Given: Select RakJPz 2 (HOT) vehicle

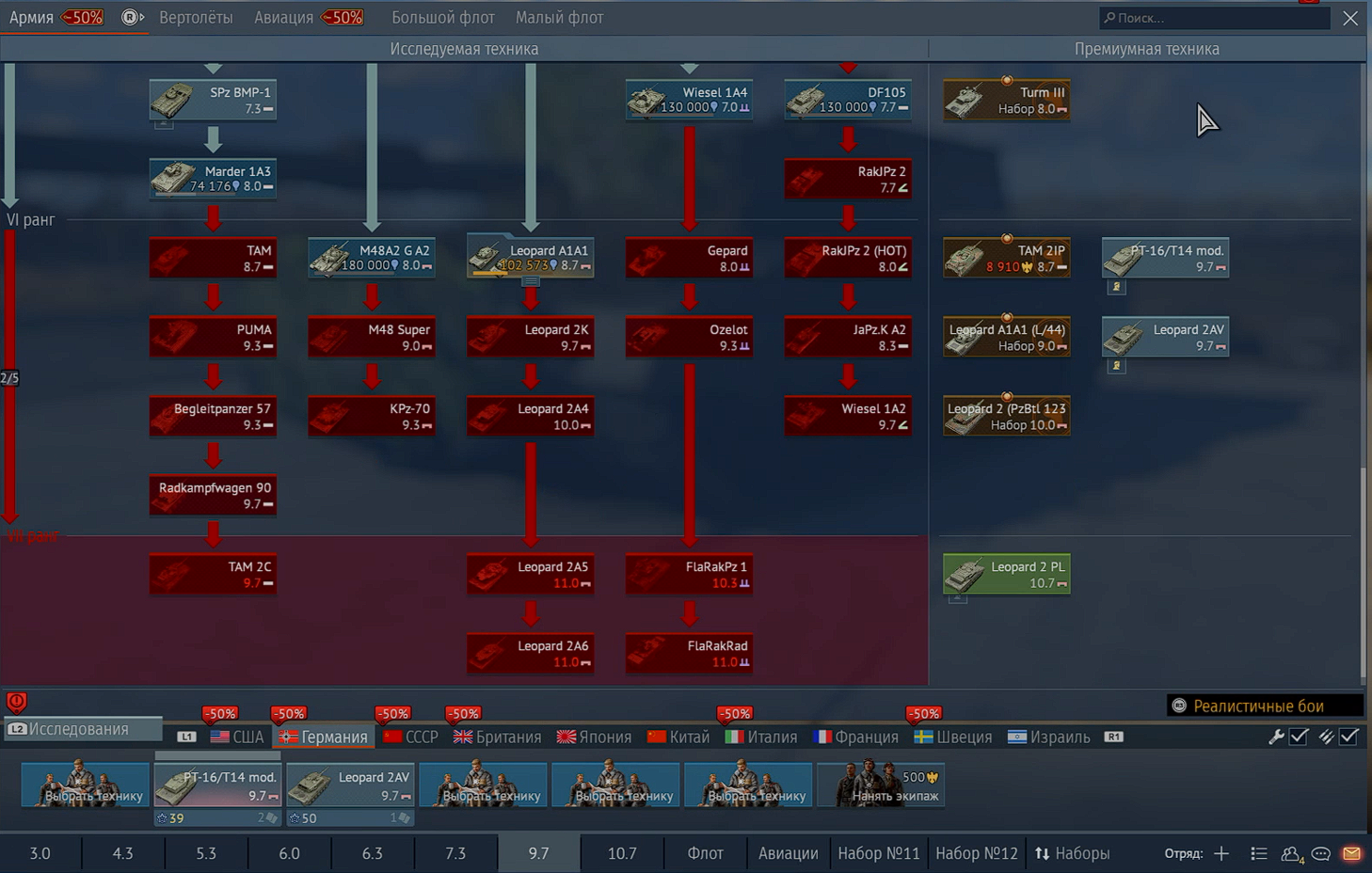Looking at the screenshot, I should coord(848,258).
